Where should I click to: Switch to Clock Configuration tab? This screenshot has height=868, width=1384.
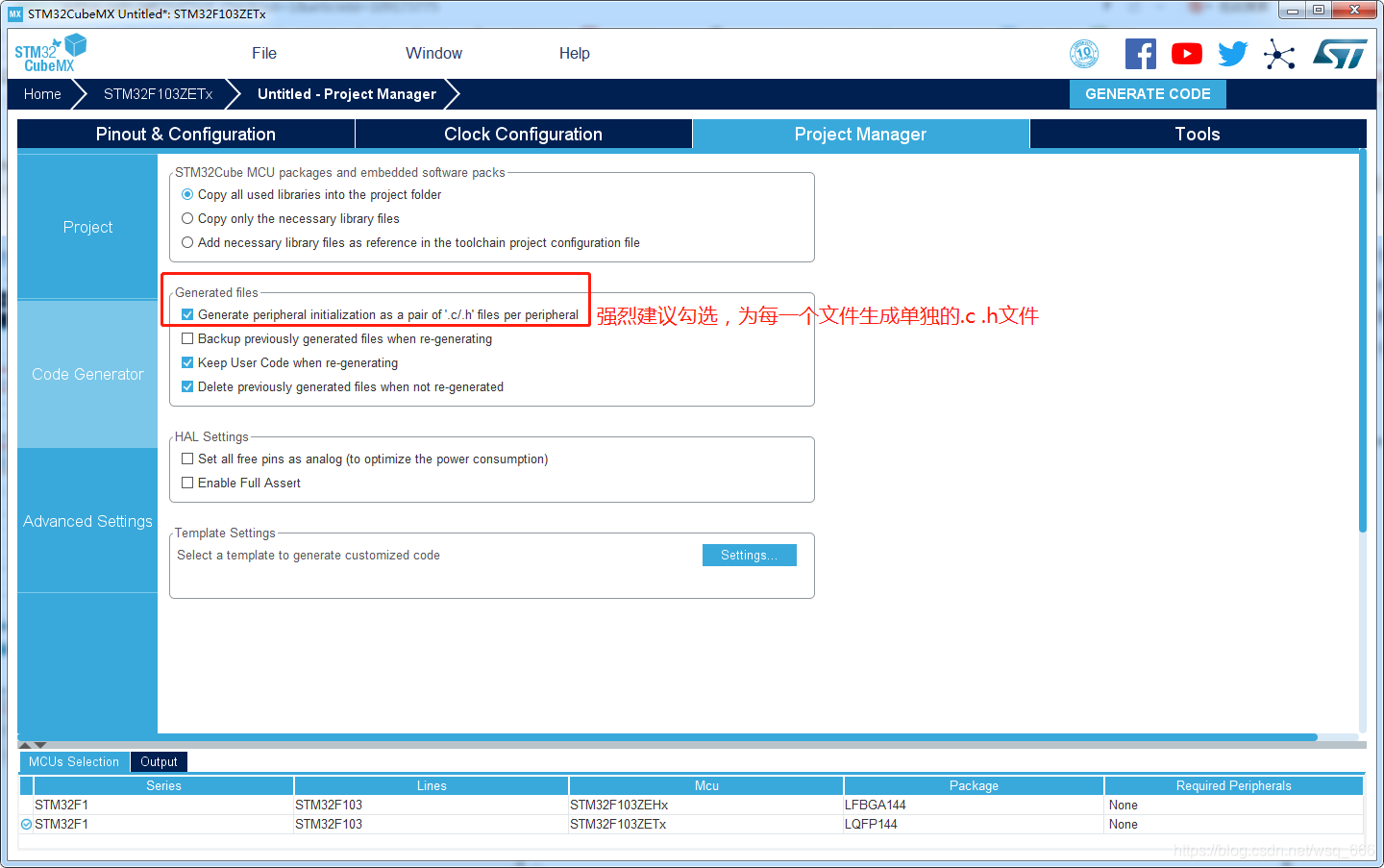(x=524, y=134)
